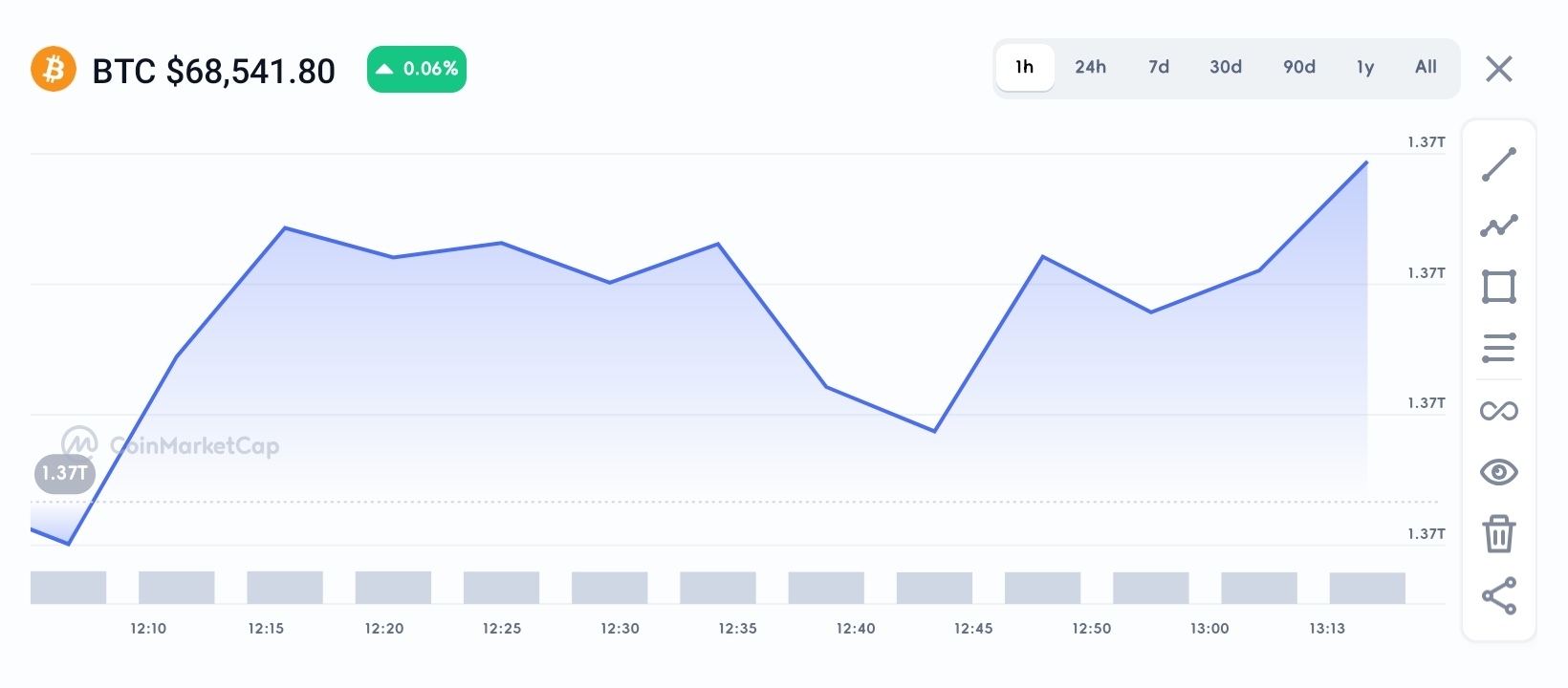Close the BTC chart panel
The image size is (1568, 688).
(1498, 69)
